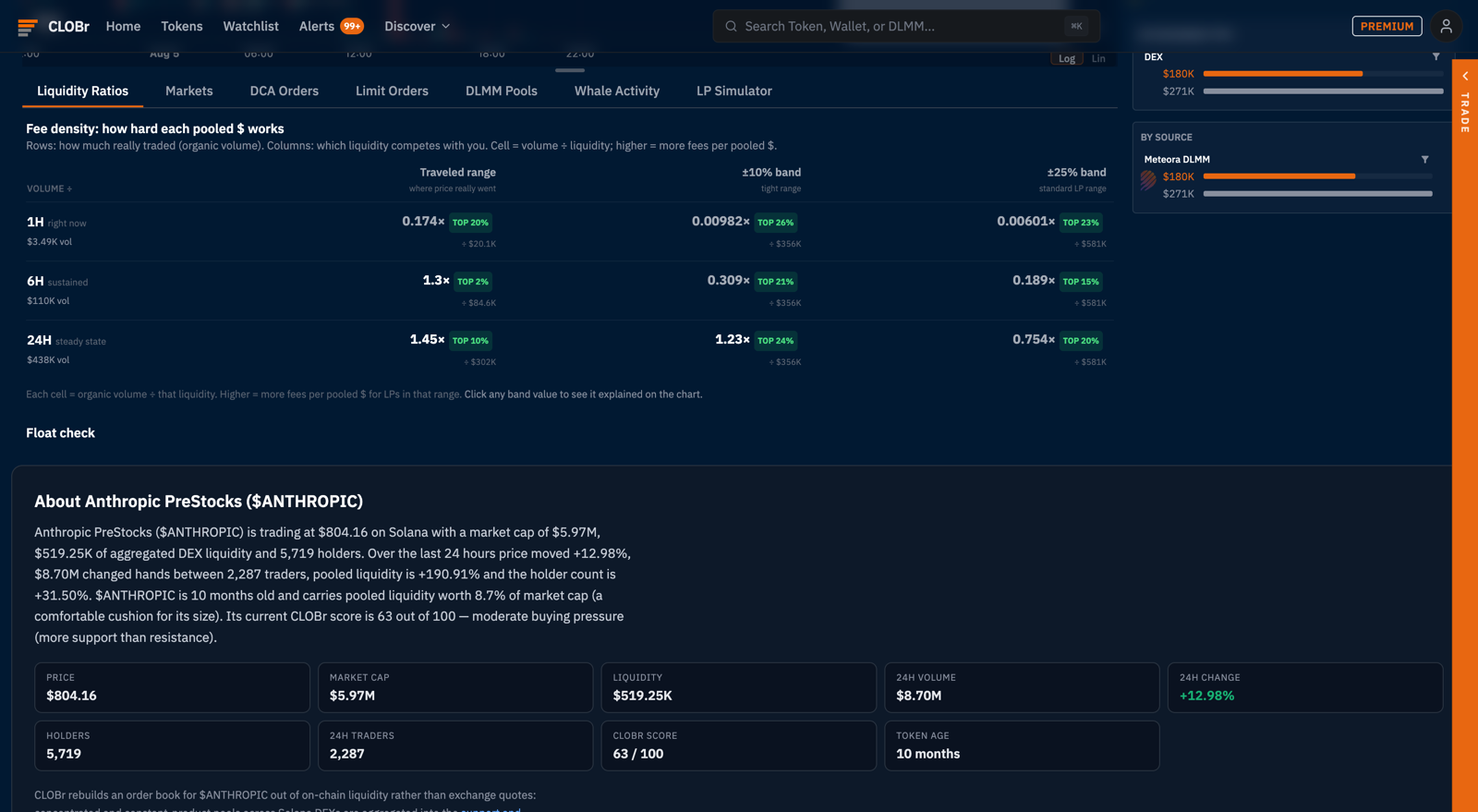This screenshot has width=1478, height=812.
Task: Click the 24H TRADERS 2,287 stat card
Action: (455, 745)
